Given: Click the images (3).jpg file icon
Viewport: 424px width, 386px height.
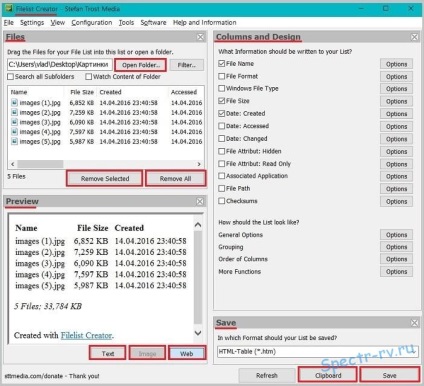Looking at the screenshot, I should coord(14,122).
